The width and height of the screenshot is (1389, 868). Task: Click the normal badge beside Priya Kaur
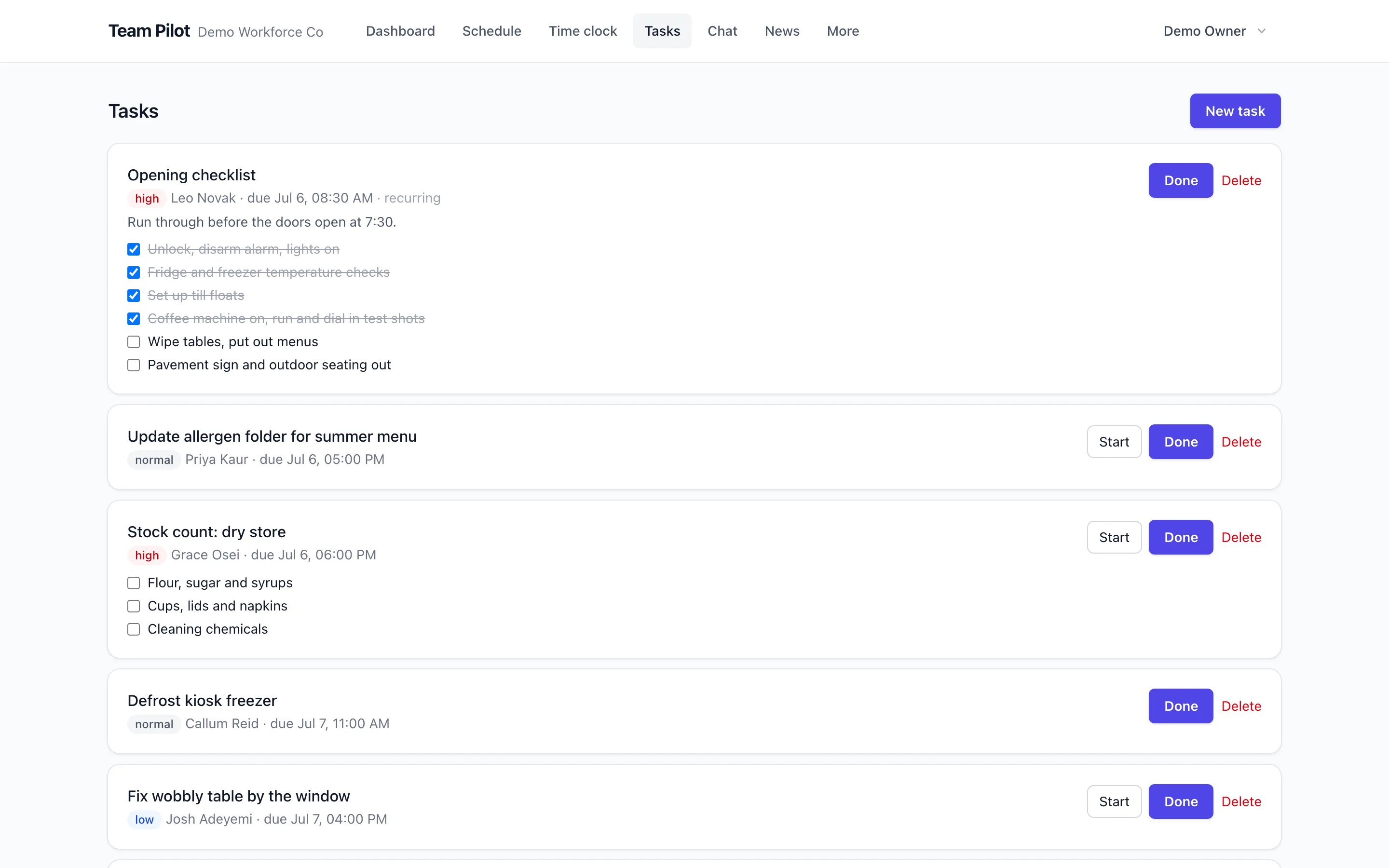(x=154, y=459)
